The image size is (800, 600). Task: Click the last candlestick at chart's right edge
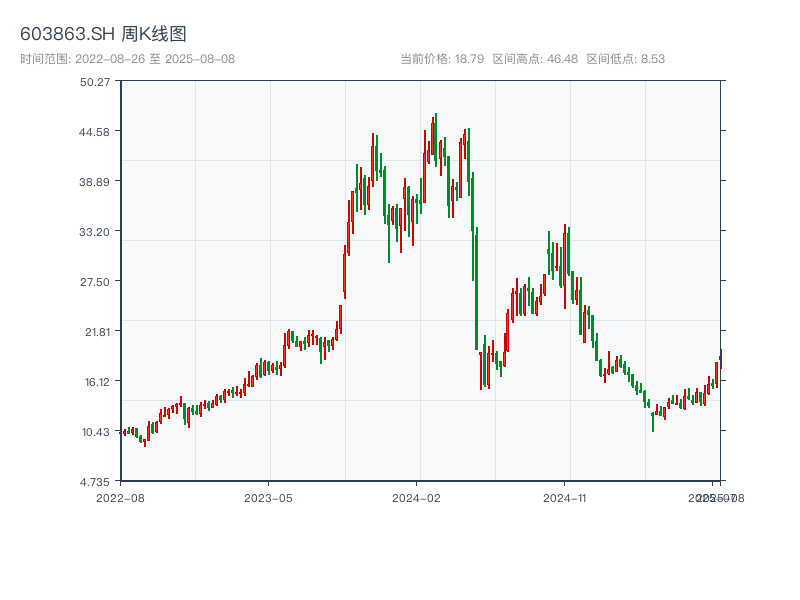click(721, 359)
